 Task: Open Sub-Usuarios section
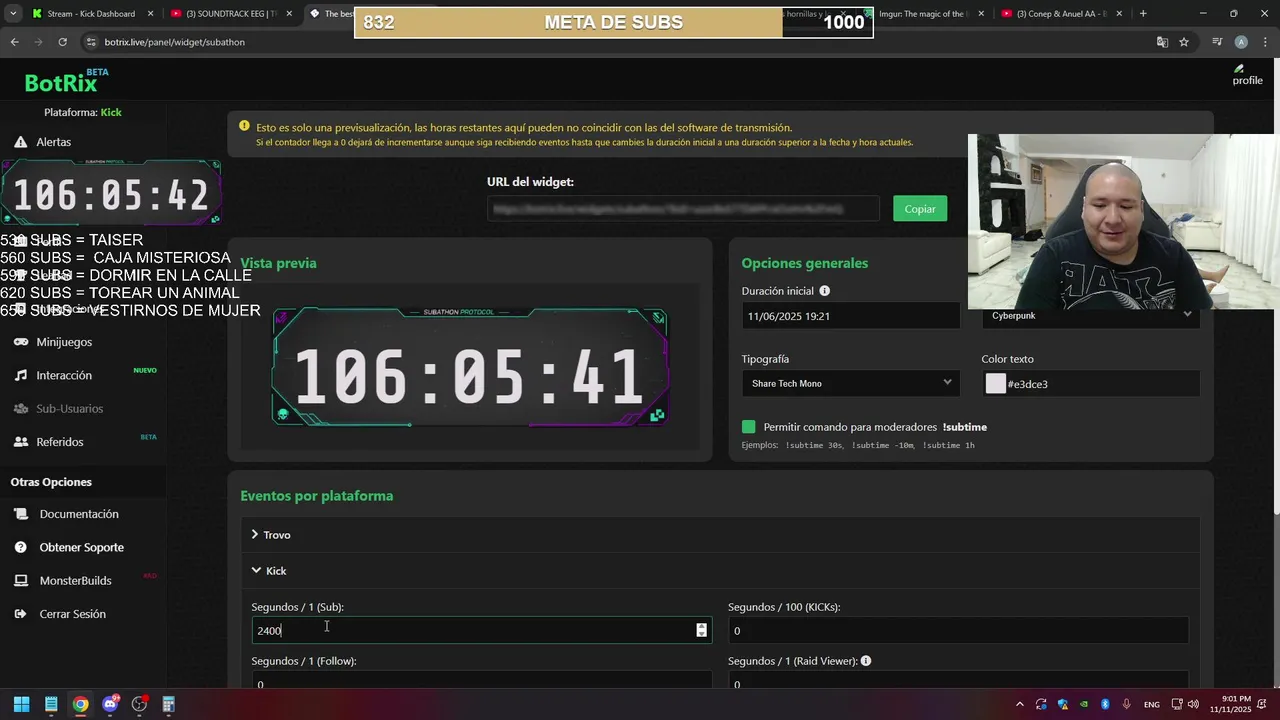click(x=69, y=408)
